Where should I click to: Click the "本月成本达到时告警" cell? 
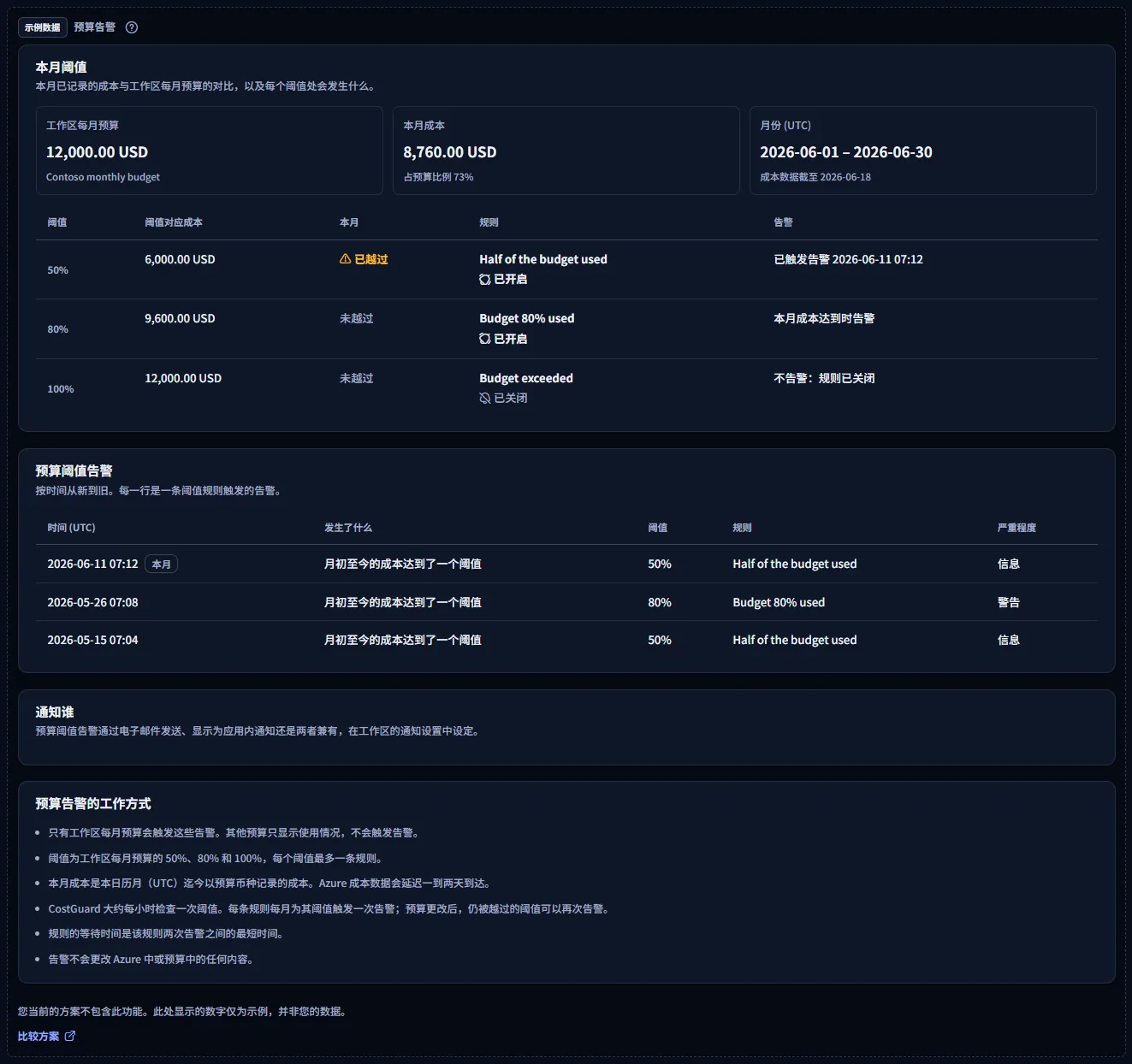tap(824, 318)
